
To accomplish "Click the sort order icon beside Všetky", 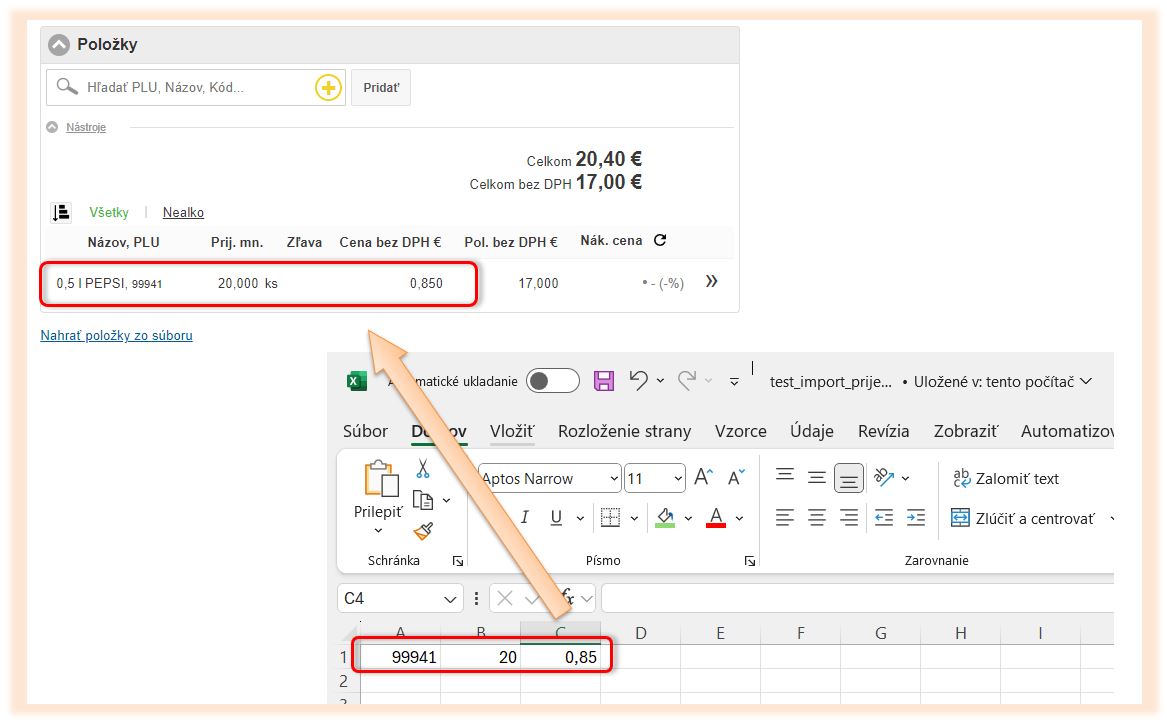I will click(61, 212).
